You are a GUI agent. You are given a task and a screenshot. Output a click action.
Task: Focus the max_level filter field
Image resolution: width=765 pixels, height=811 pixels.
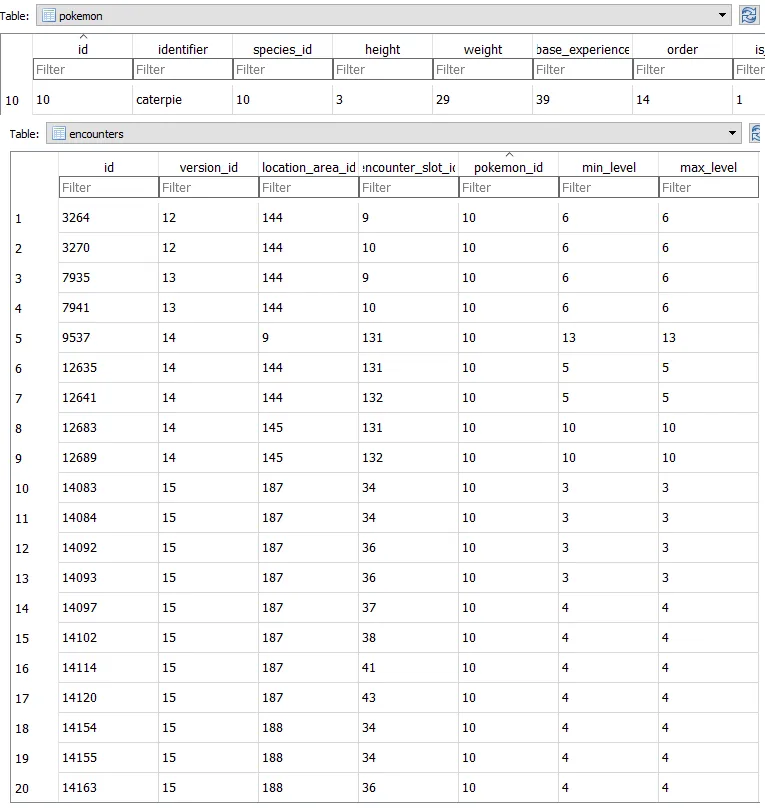click(x=708, y=187)
